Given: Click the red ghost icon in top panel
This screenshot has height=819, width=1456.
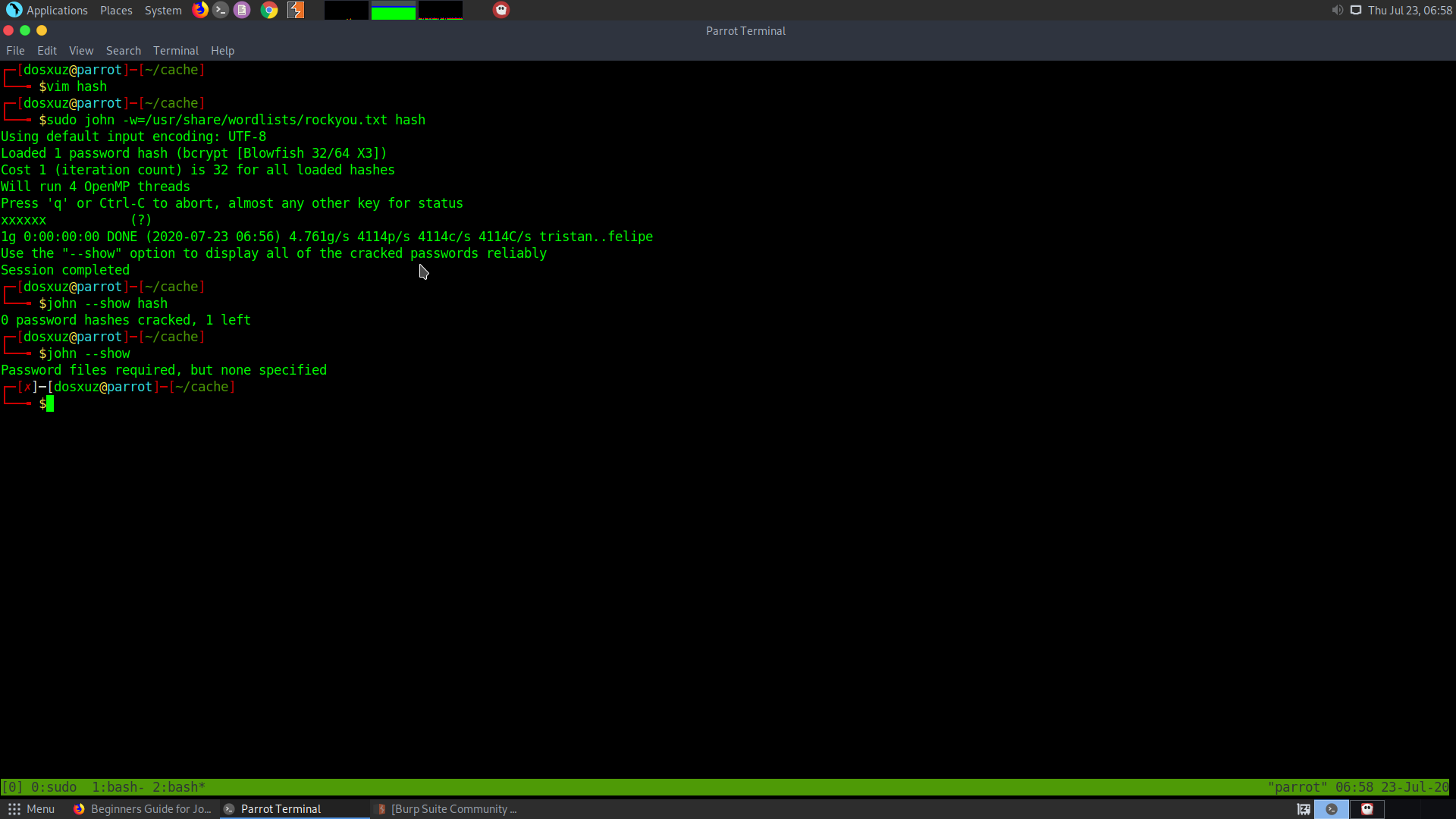Looking at the screenshot, I should coord(501,10).
